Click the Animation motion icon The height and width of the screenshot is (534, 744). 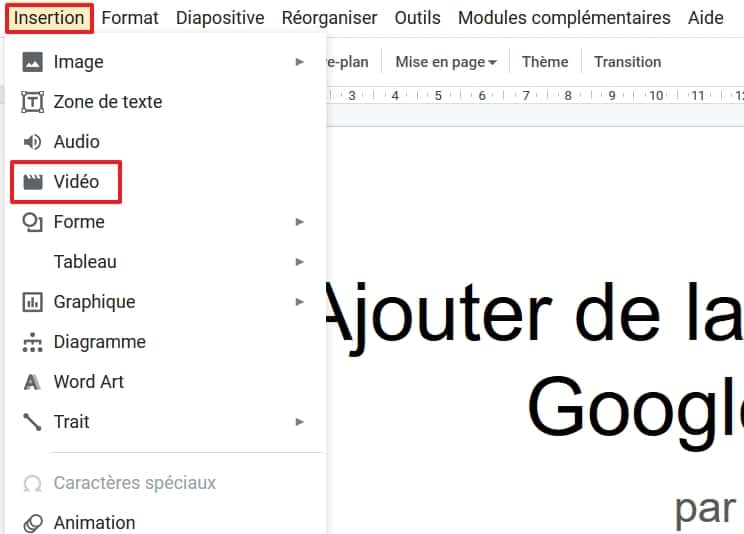coord(32,523)
